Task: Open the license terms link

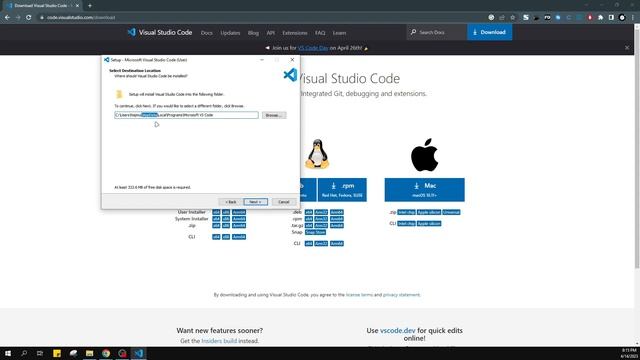Action: click(x=359, y=295)
